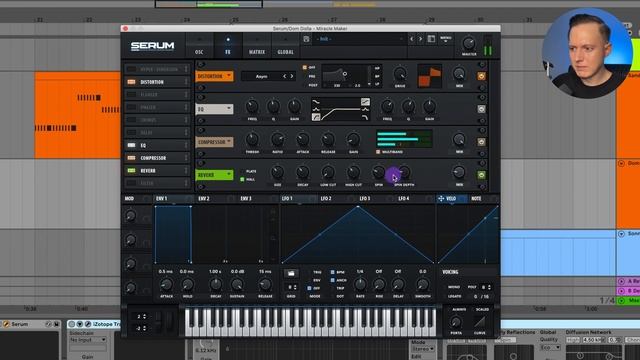Select Filter row in FX list
Viewport: 640px width, 360px height.
157,183
